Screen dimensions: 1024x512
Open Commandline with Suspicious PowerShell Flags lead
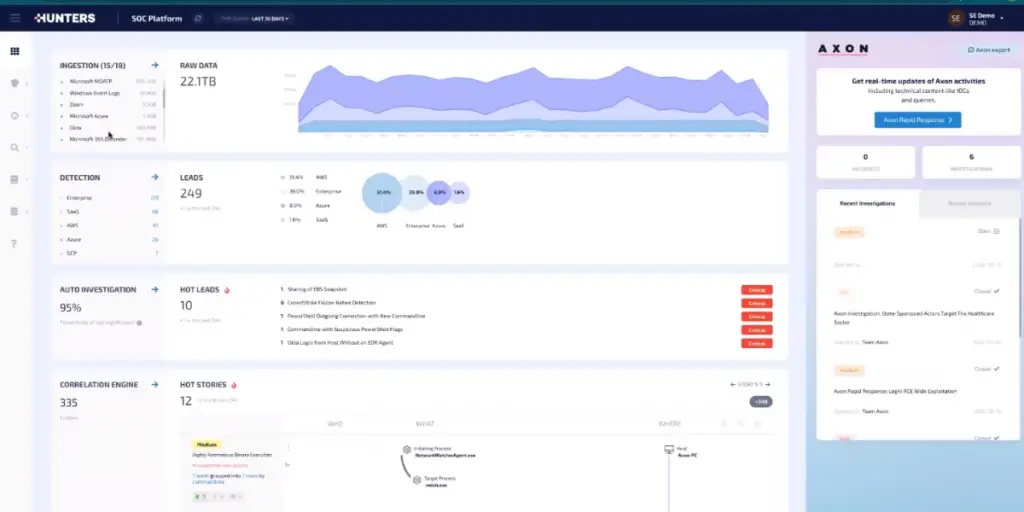coord(342,329)
